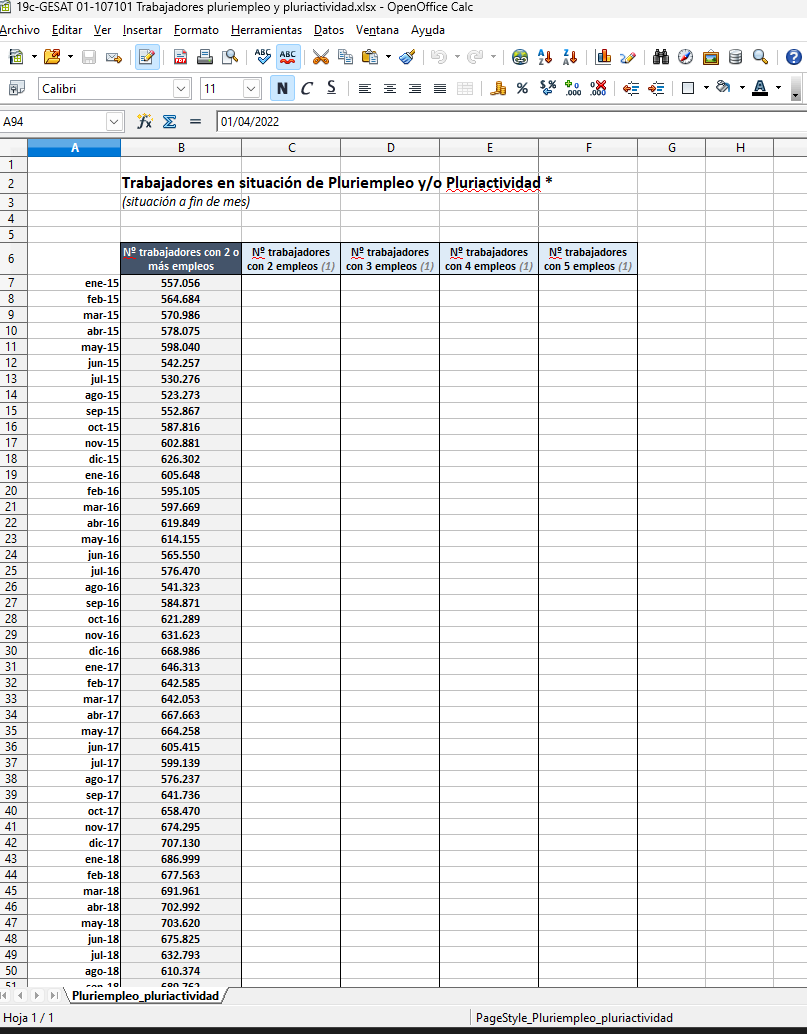Export directly as PDF
The height and width of the screenshot is (1034, 807).
(181, 58)
